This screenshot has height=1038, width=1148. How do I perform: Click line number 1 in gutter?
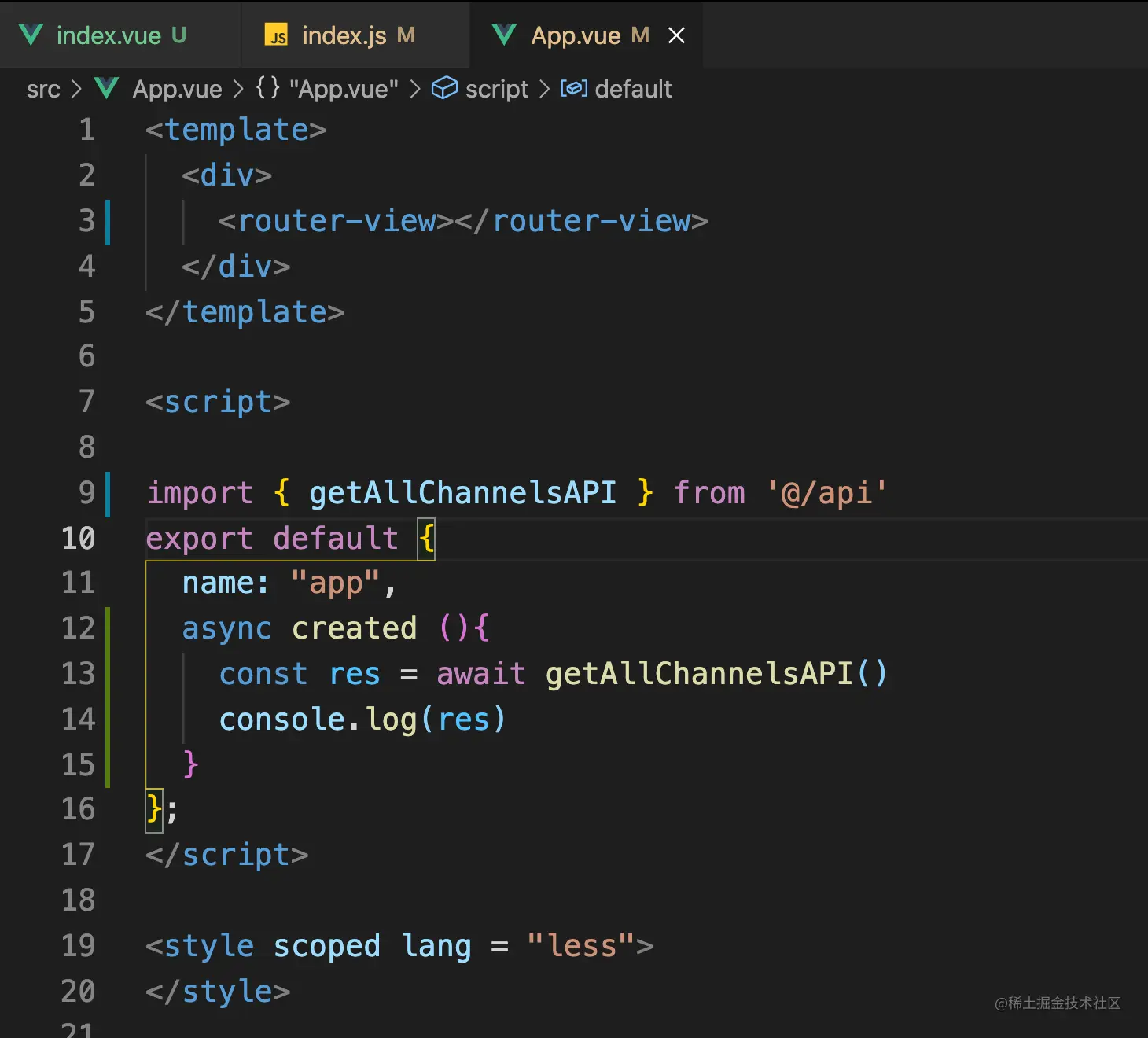(x=86, y=130)
